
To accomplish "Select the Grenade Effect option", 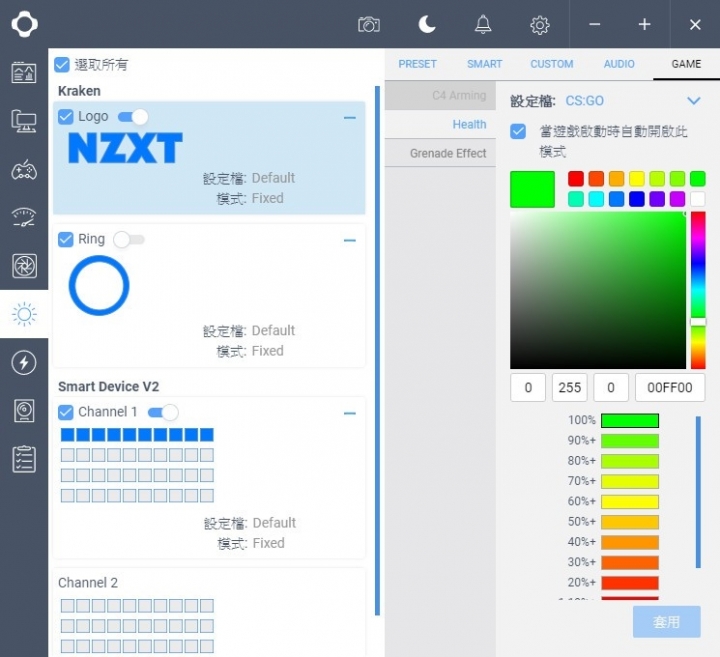I will coord(440,153).
